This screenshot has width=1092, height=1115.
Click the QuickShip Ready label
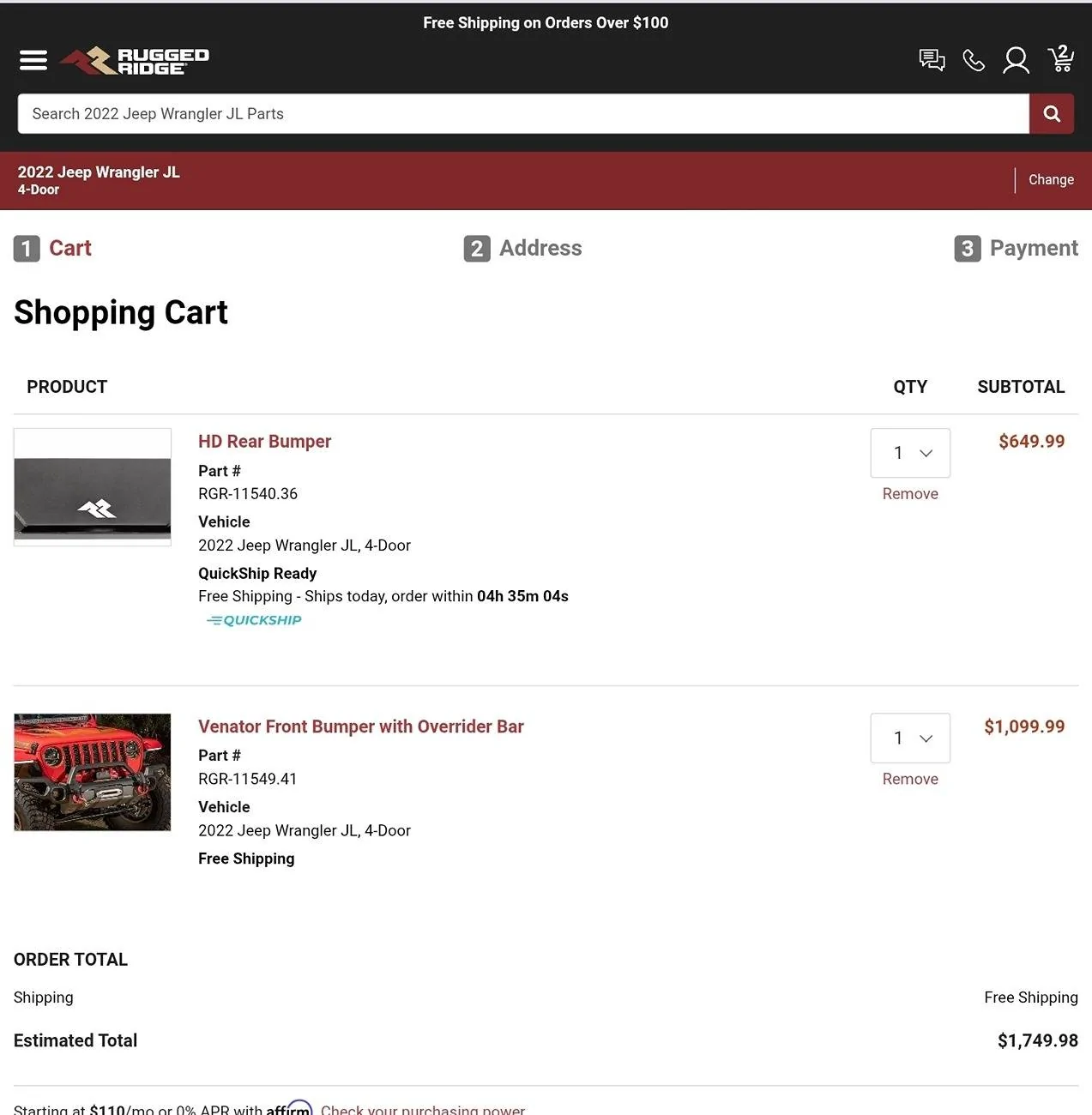pos(257,573)
